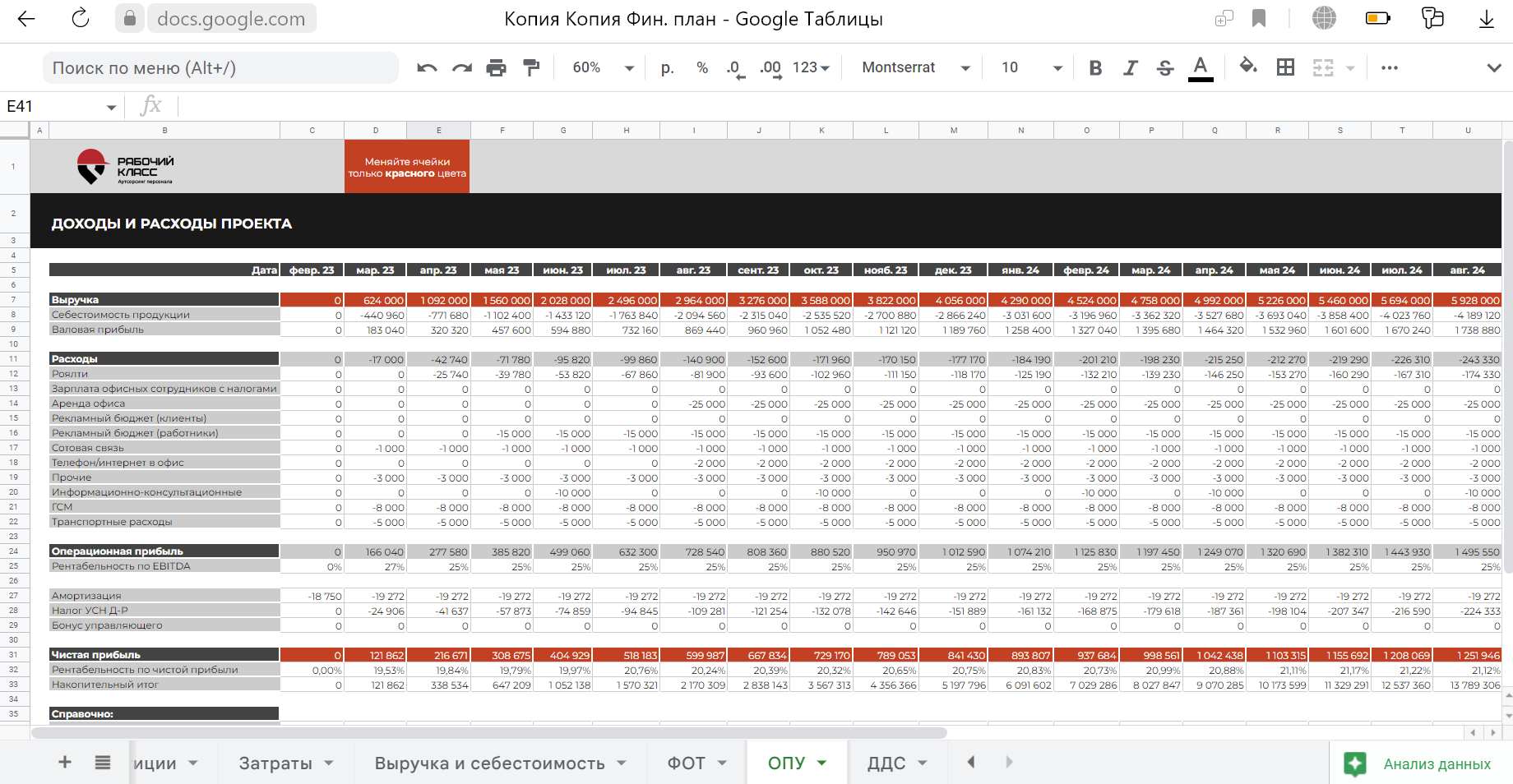1513x784 pixels.
Task: Activate the paint format tool
Action: click(x=532, y=68)
